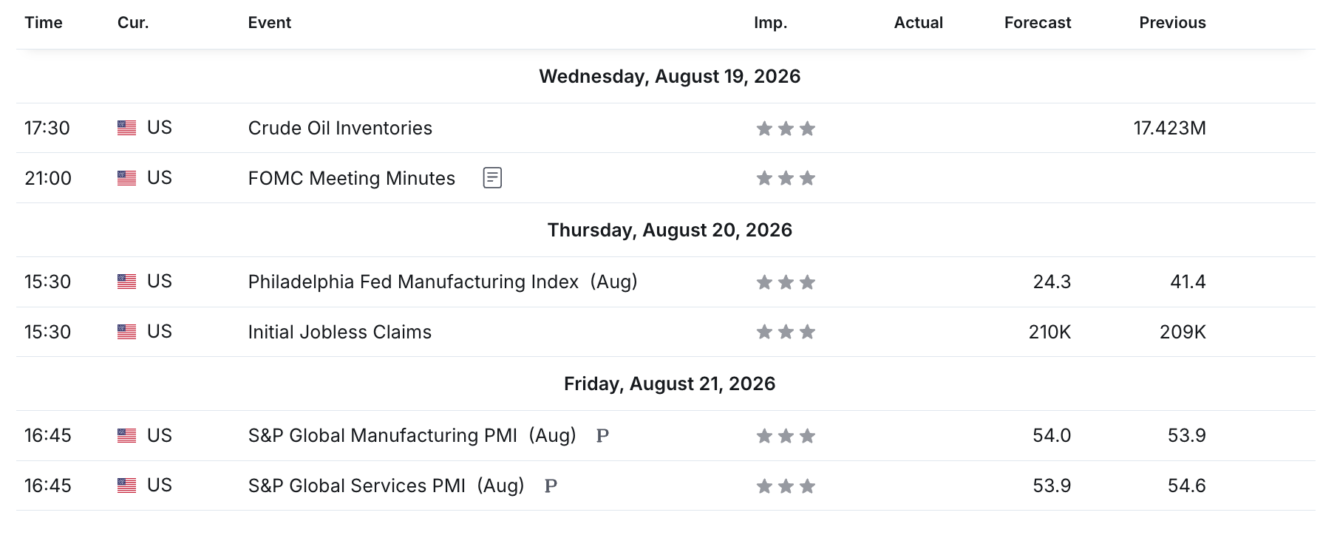Click importance stars for Initial Jobless Claims

click(x=786, y=332)
